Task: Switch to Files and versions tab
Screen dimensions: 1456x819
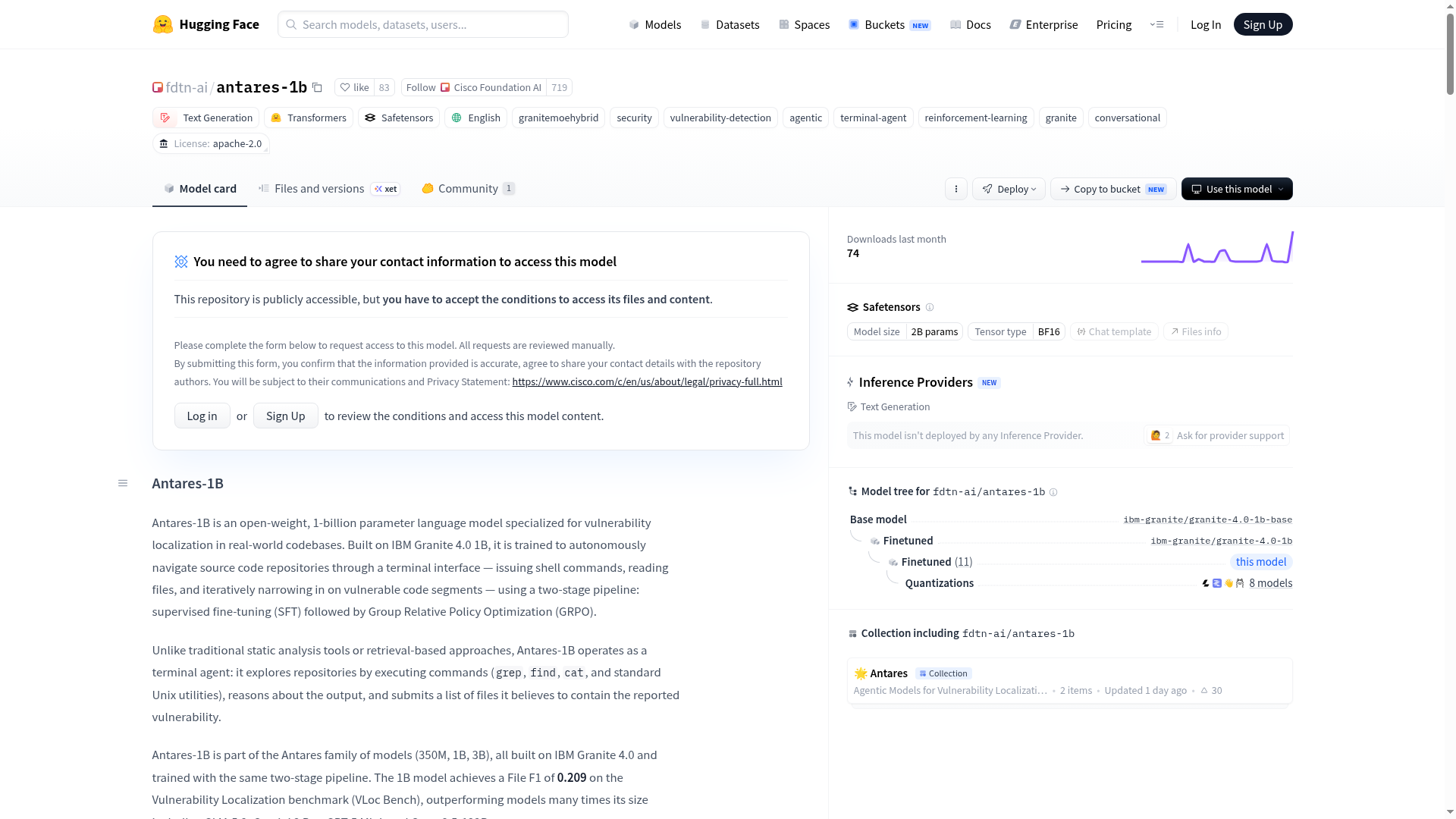Action: pos(329,189)
